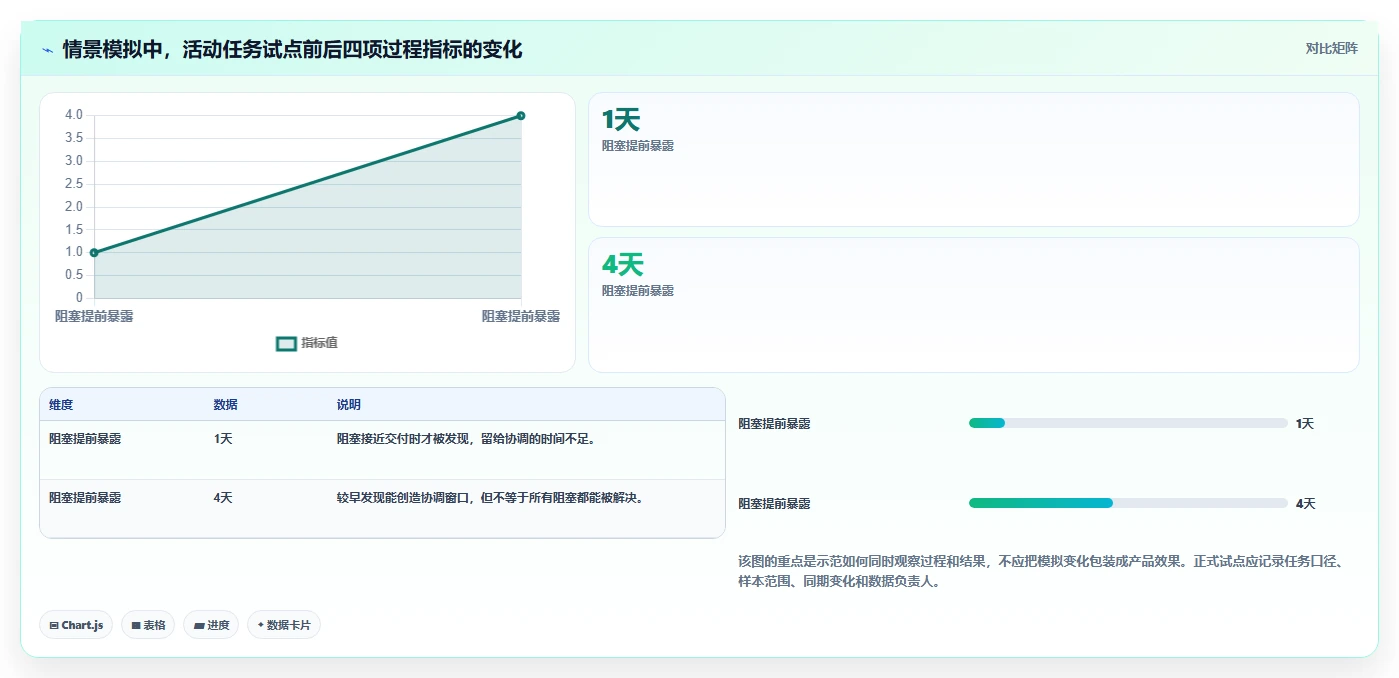Click the 表格 chip
Image resolution: width=1399 pixels, height=678 pixels.
tap(148, 625)
